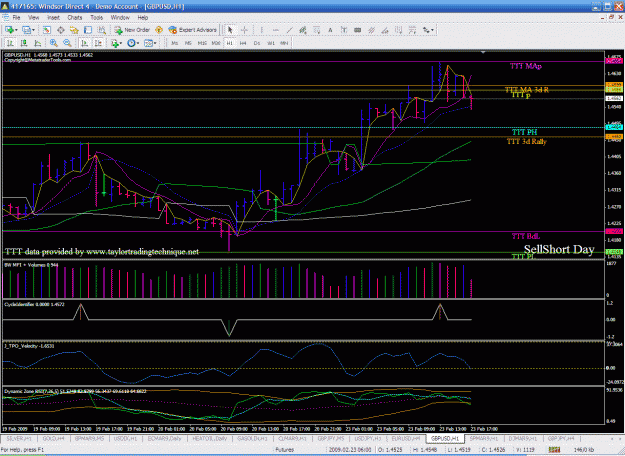
Task: Open the SILVER,H1 chart tab
Action: pos(19,438)
